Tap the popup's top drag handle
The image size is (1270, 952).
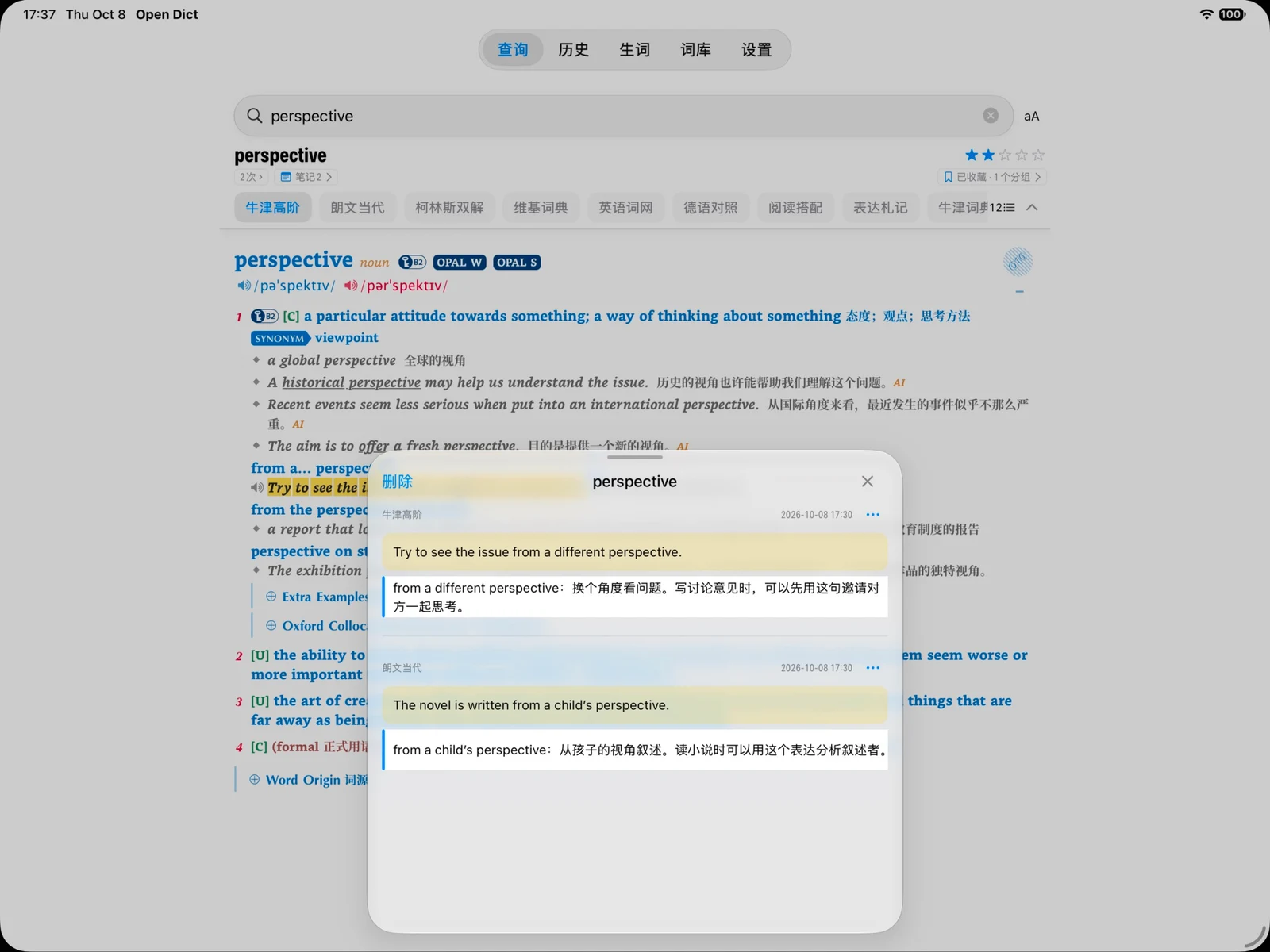coord(635,457)
